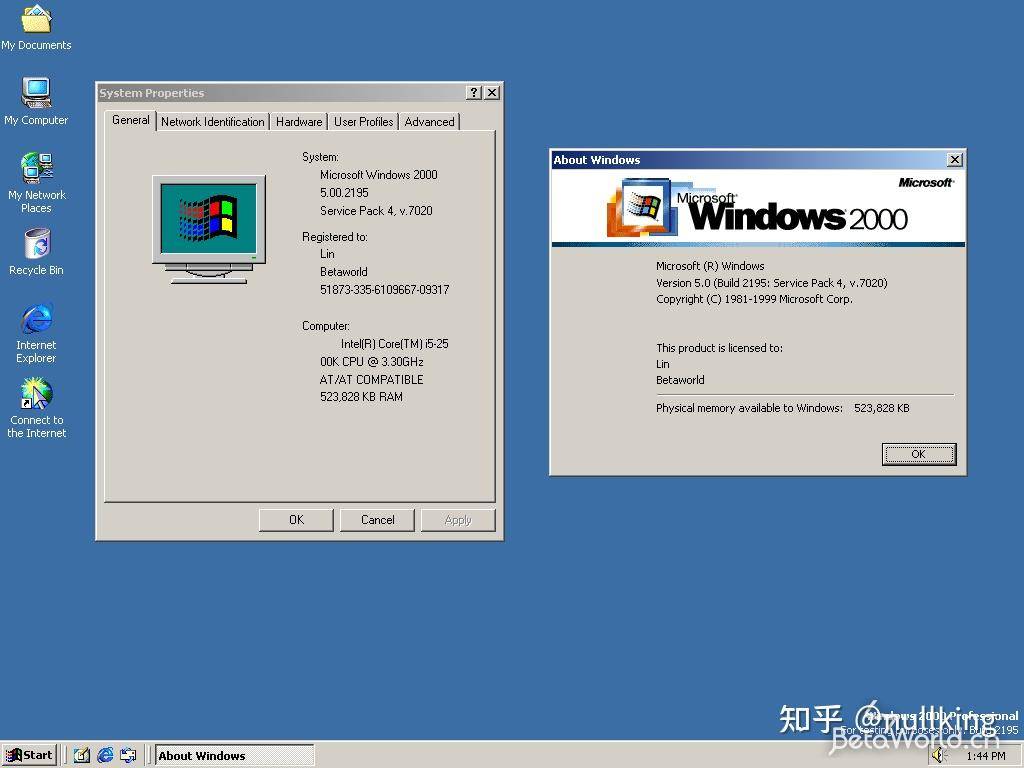1024x768 pixels.
Task: Select Connect to the Internet shortcut
Action: [37, 408]
